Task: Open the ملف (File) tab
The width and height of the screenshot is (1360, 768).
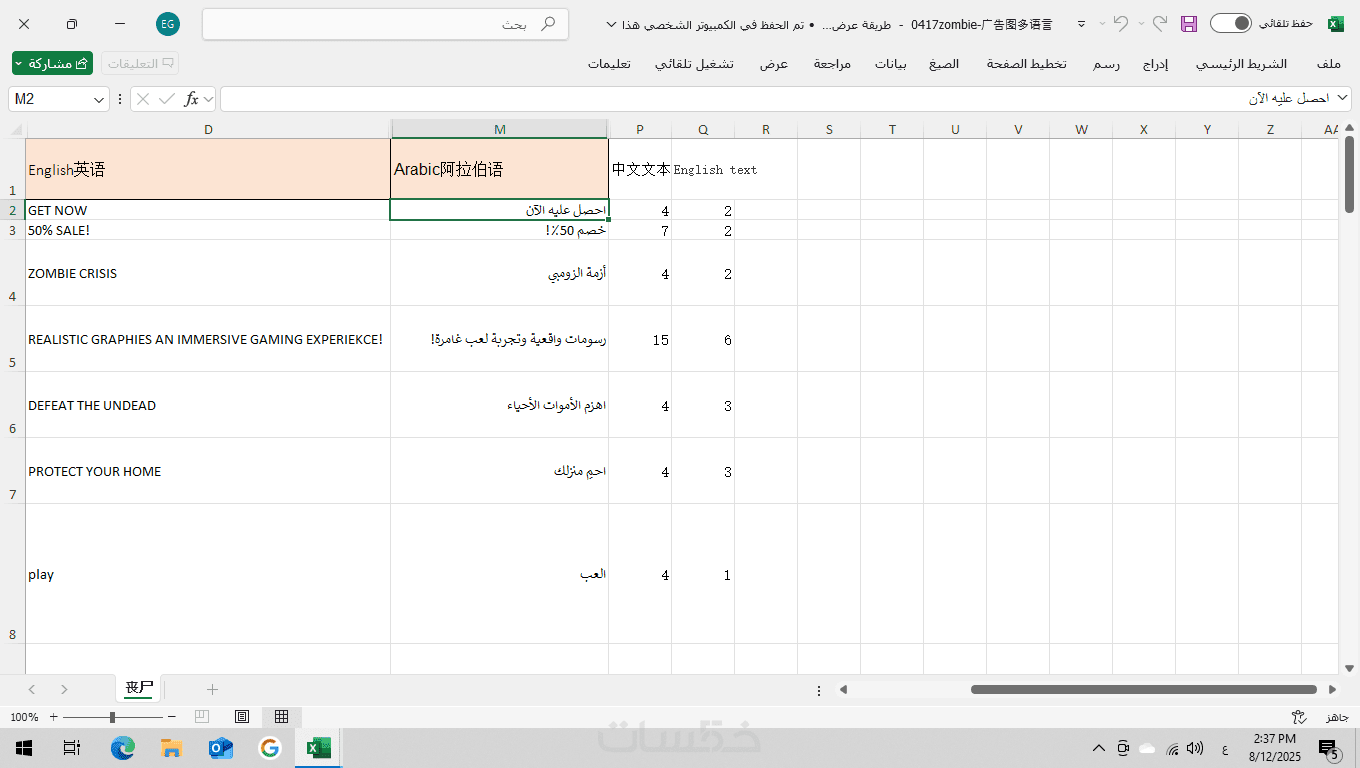Action: click(1328, 64)
